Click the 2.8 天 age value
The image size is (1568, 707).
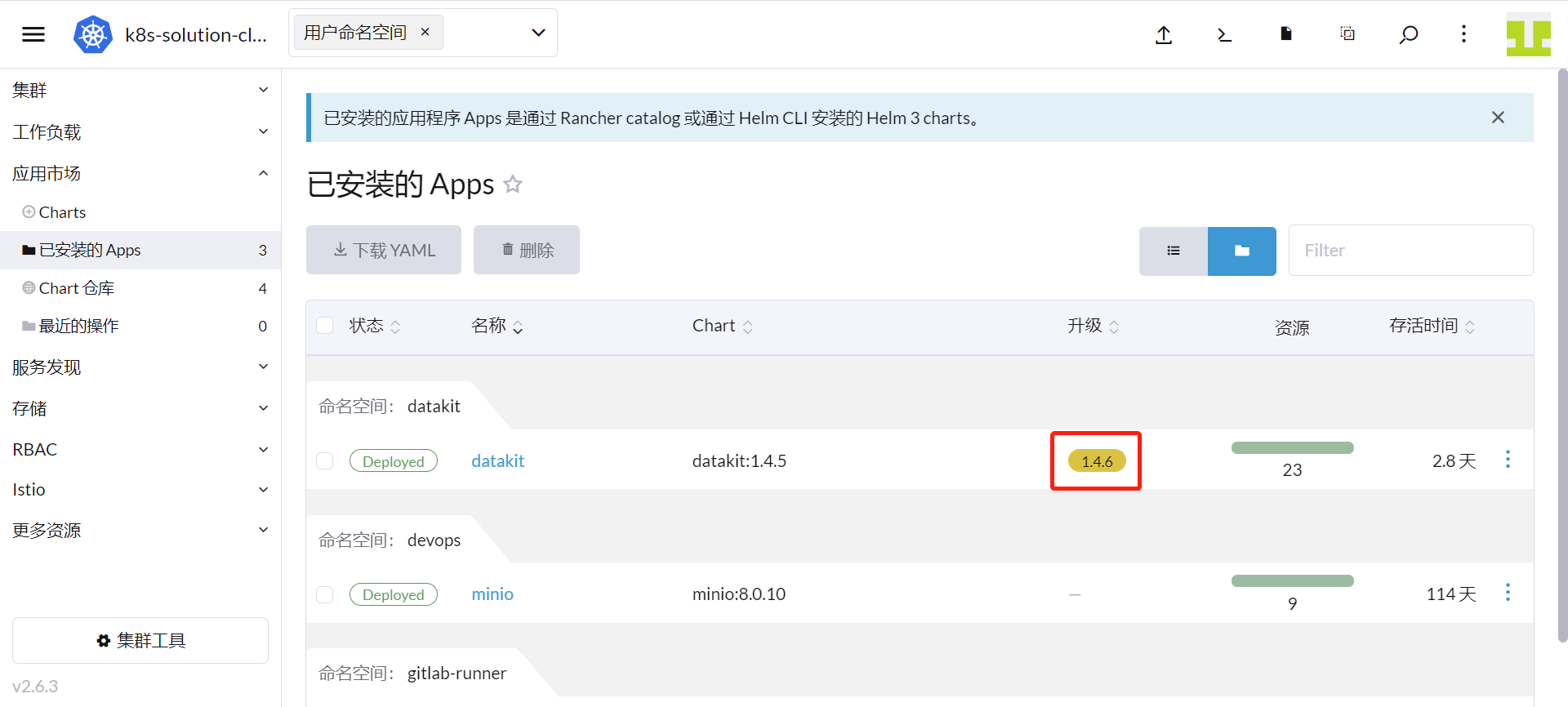[x=1454, y=461]
